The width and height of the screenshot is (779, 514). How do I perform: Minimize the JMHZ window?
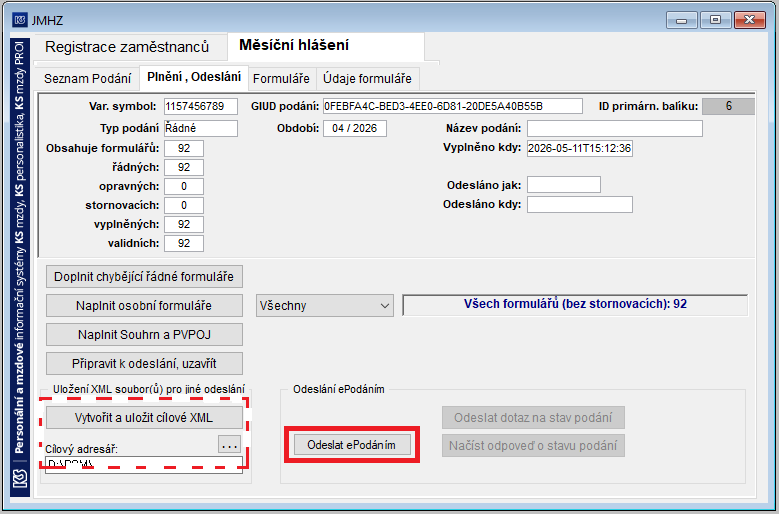(x=682, y=20)
